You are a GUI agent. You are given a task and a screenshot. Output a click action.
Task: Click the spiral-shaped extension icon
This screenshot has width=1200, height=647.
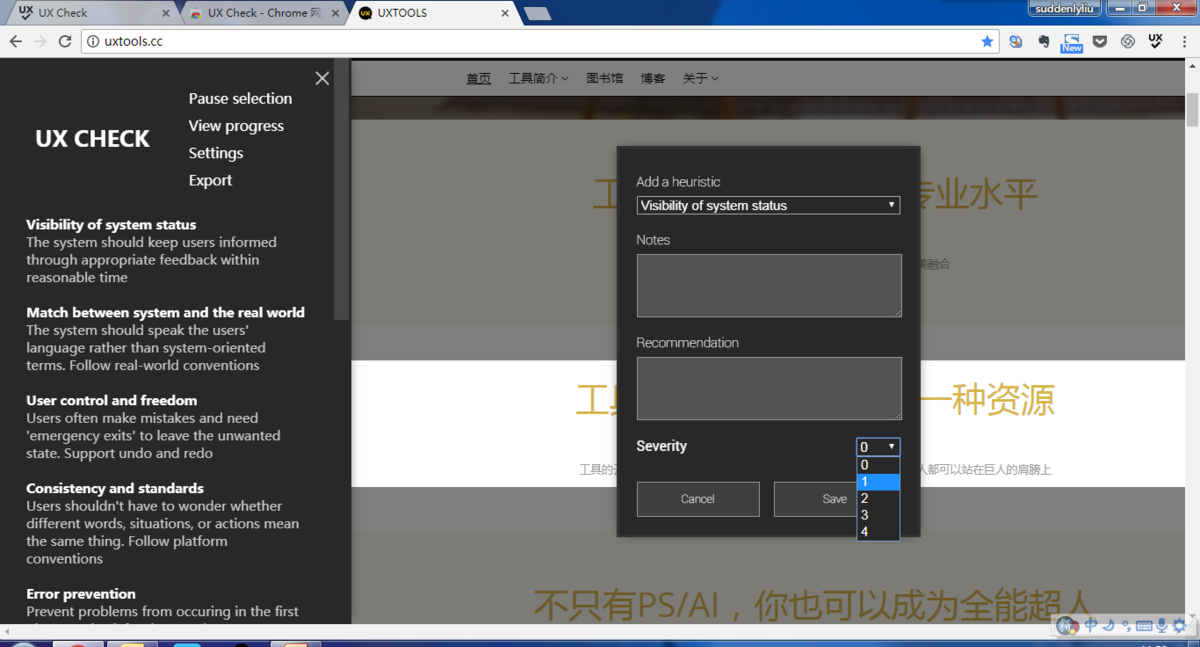(1128, 41)
